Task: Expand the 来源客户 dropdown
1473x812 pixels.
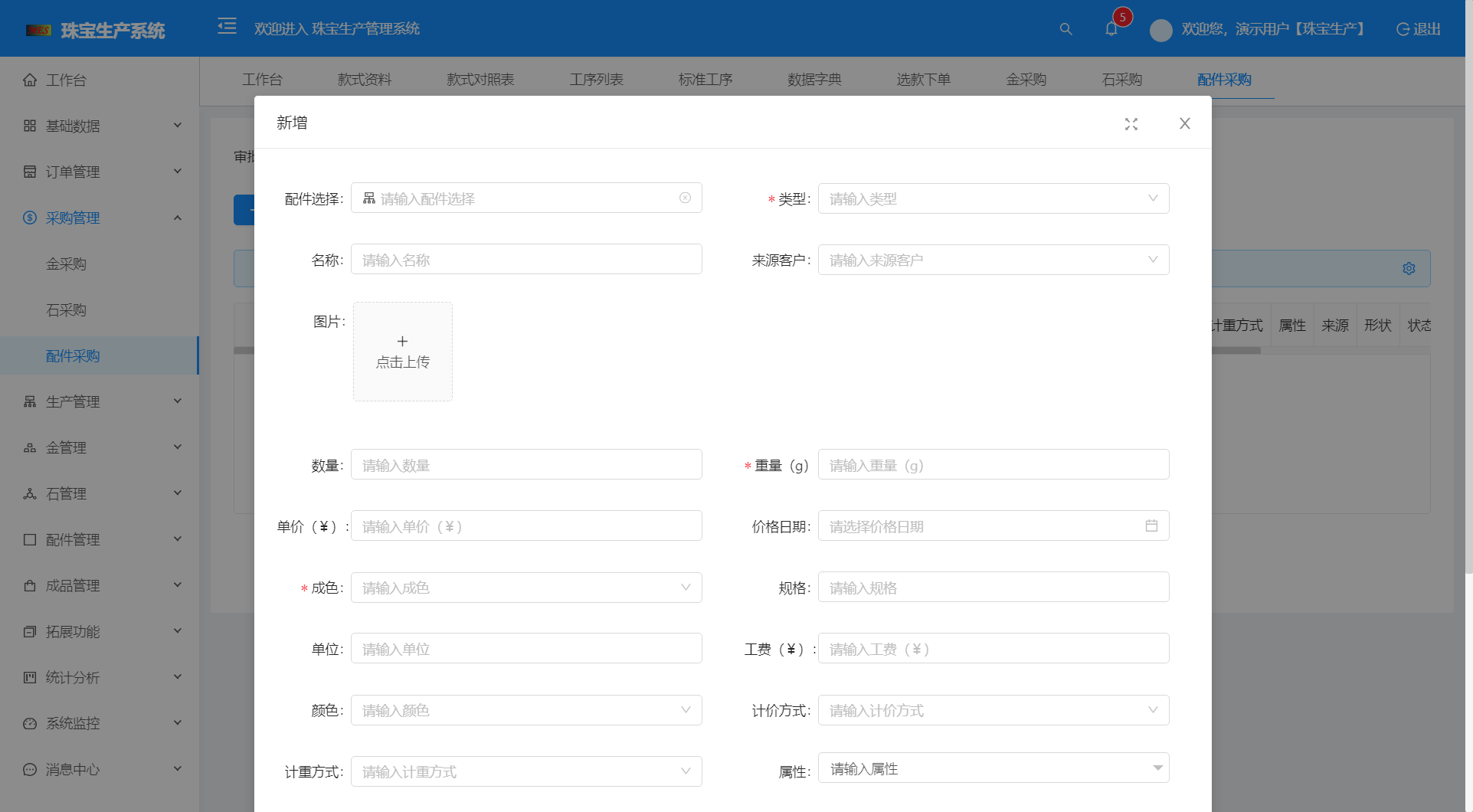Action: click(x=993, y=259)
